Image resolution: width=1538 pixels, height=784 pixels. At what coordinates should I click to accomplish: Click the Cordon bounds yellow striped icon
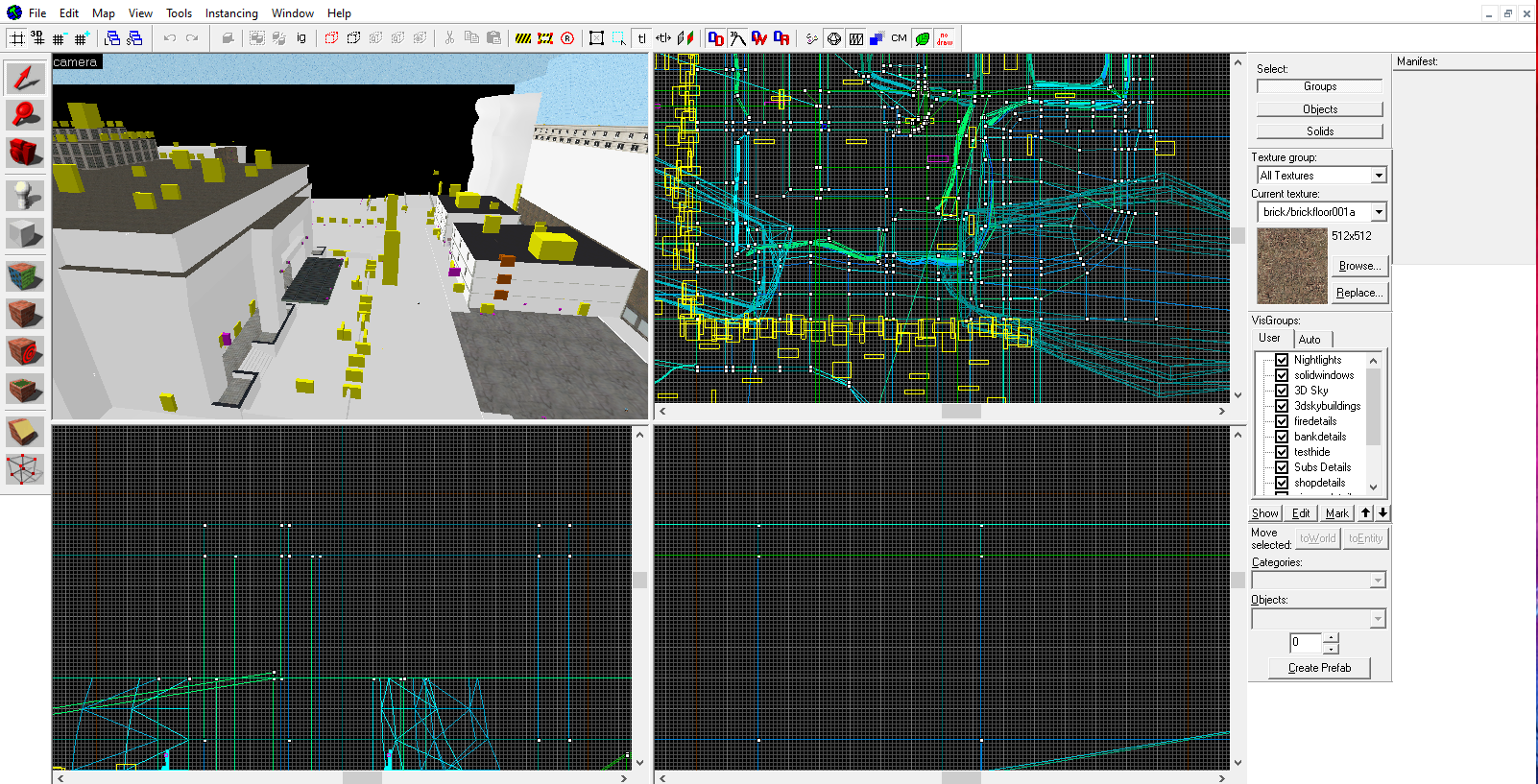tap(523, 38)
